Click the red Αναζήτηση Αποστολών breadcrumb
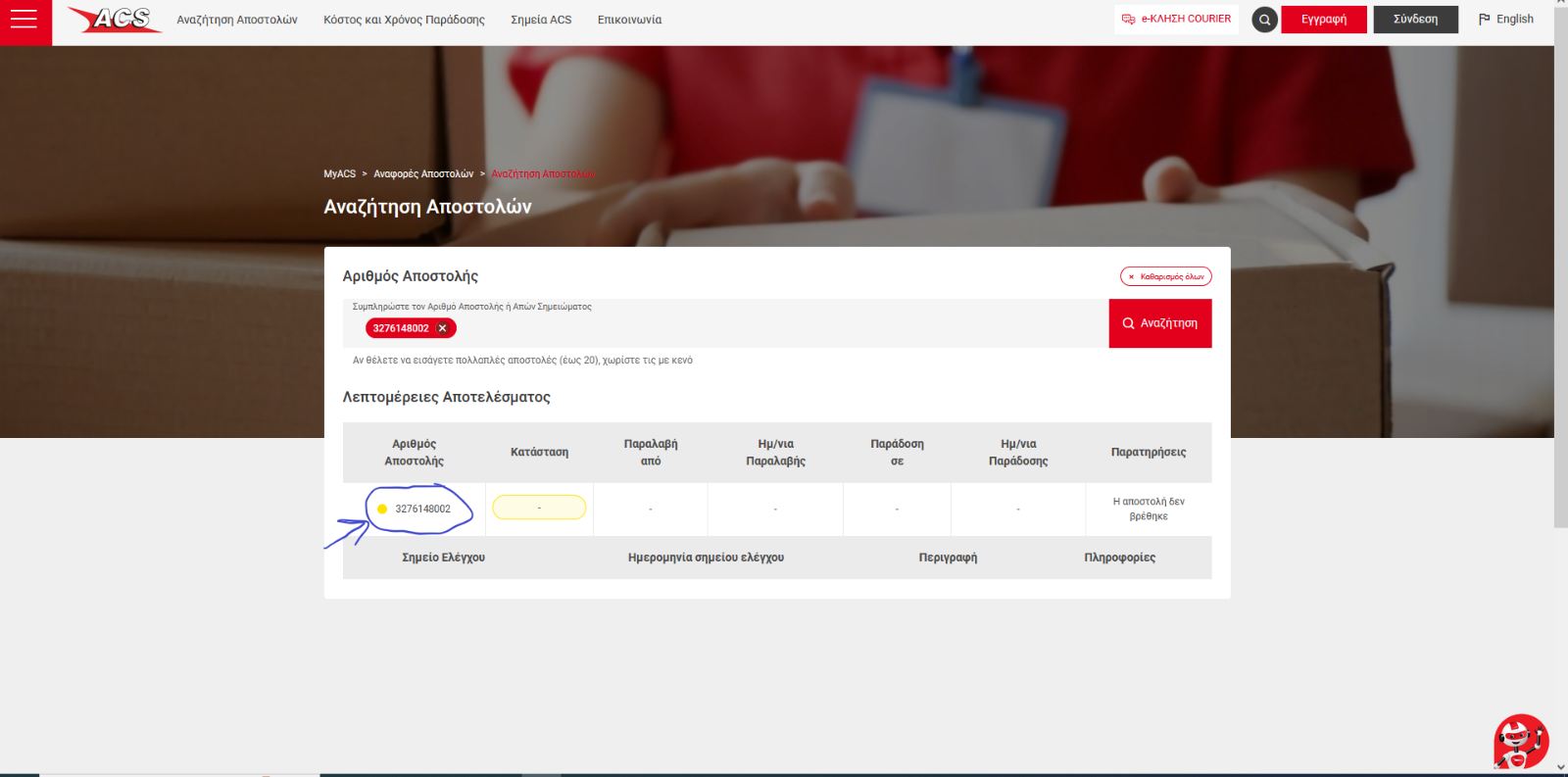Screen dimensions: 1568x777 pos(543,173)
